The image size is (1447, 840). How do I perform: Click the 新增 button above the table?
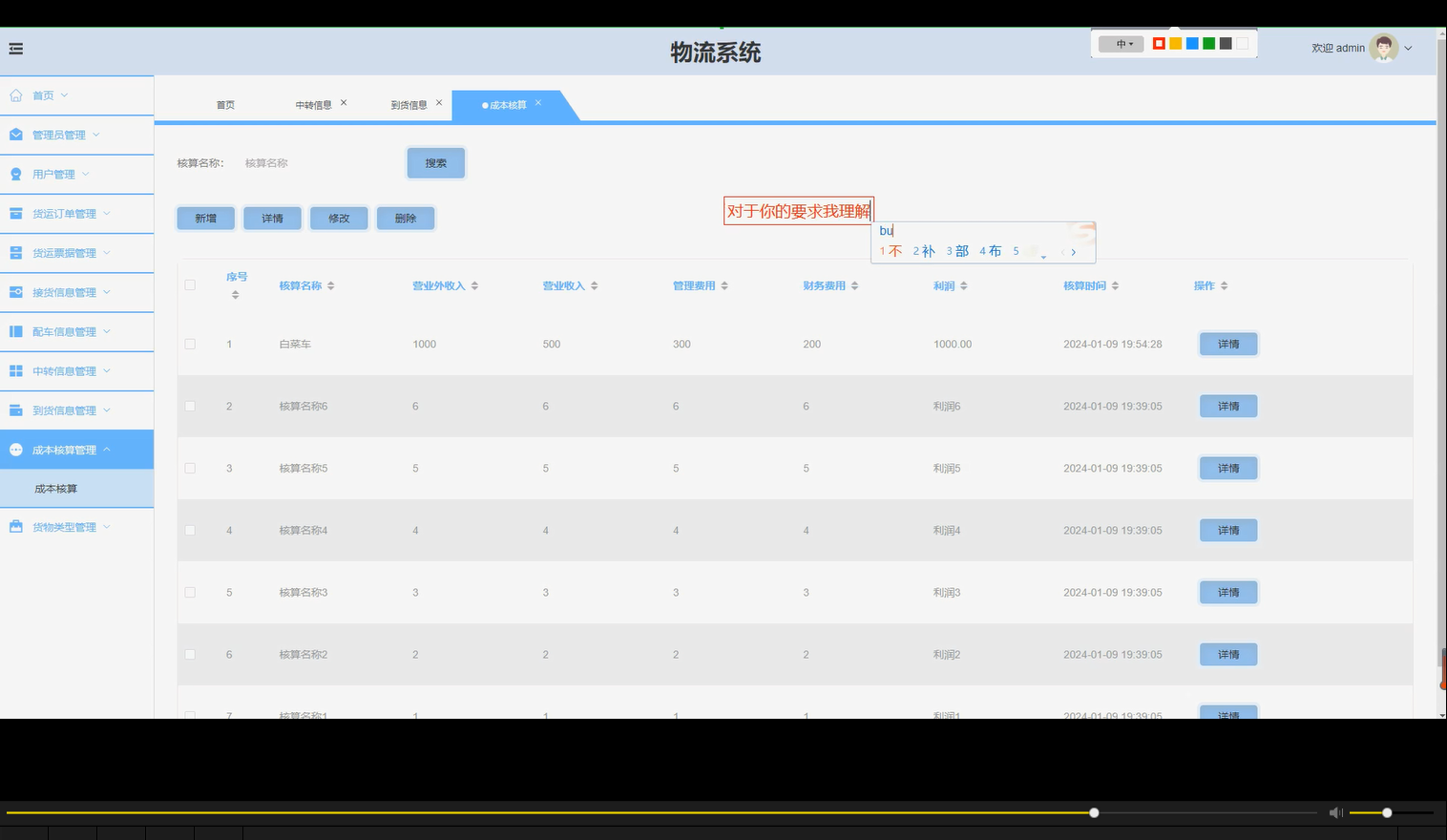(x=205, y=218)
